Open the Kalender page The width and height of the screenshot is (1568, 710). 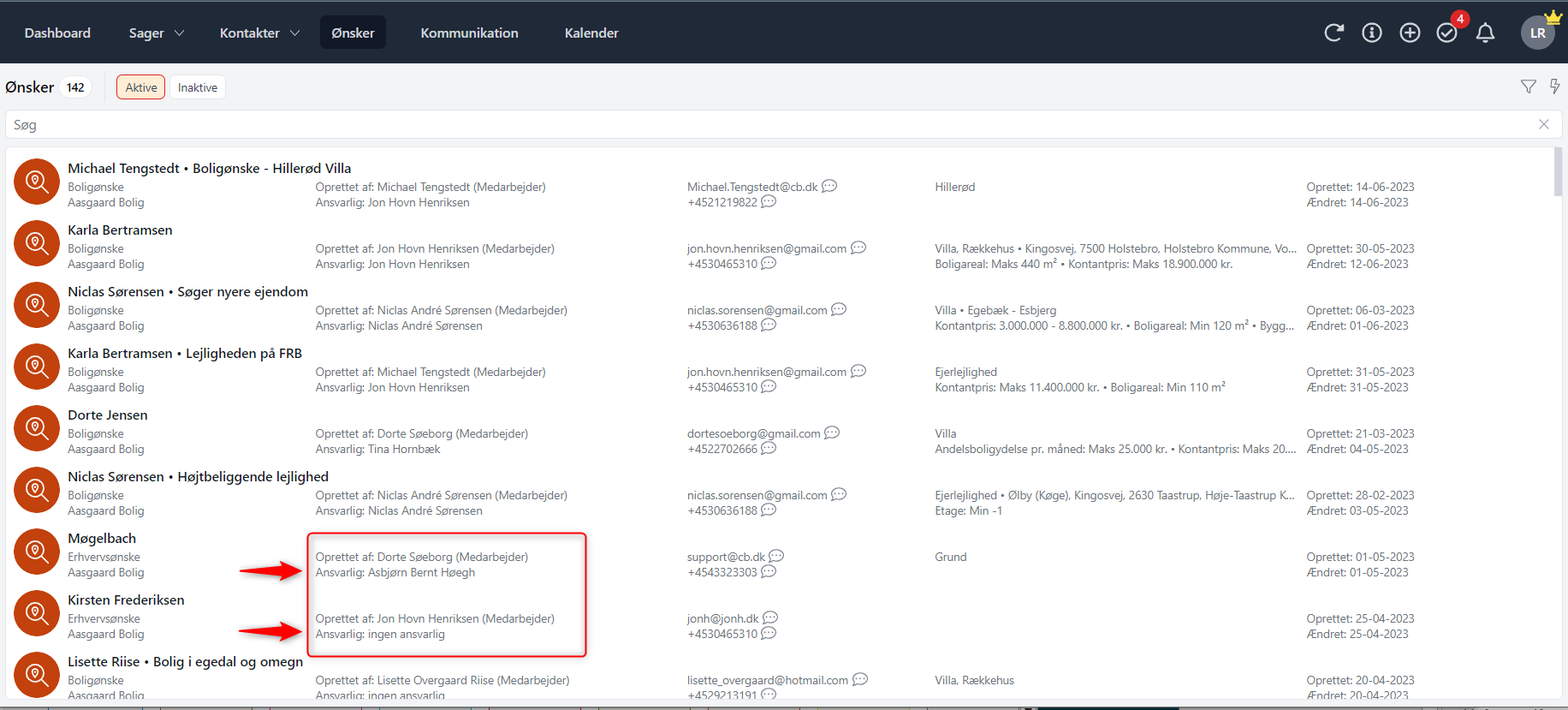[591, 33]
